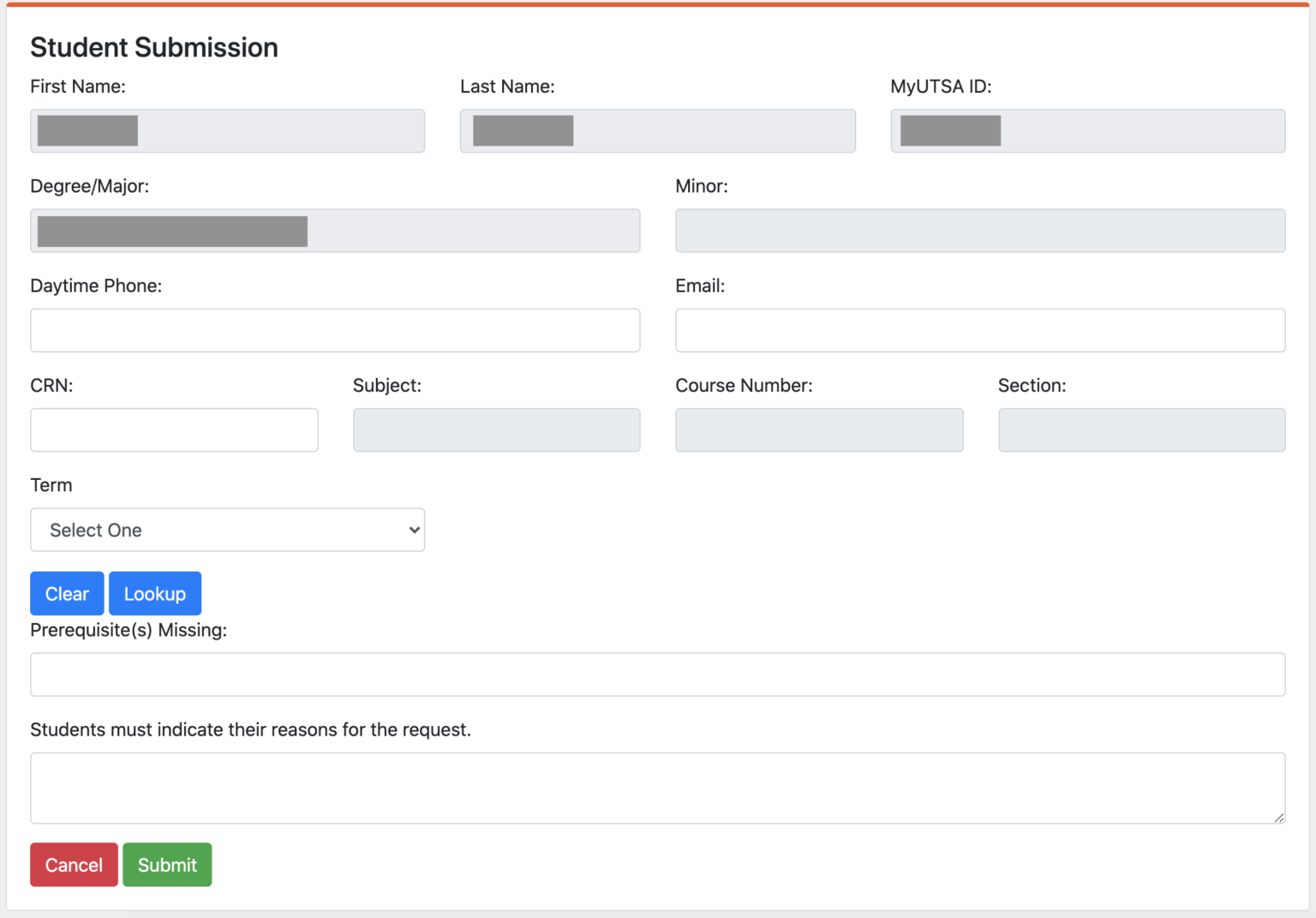
Task: Click the Course Number field
Action: pyautogui.click(x=818, y=429)
